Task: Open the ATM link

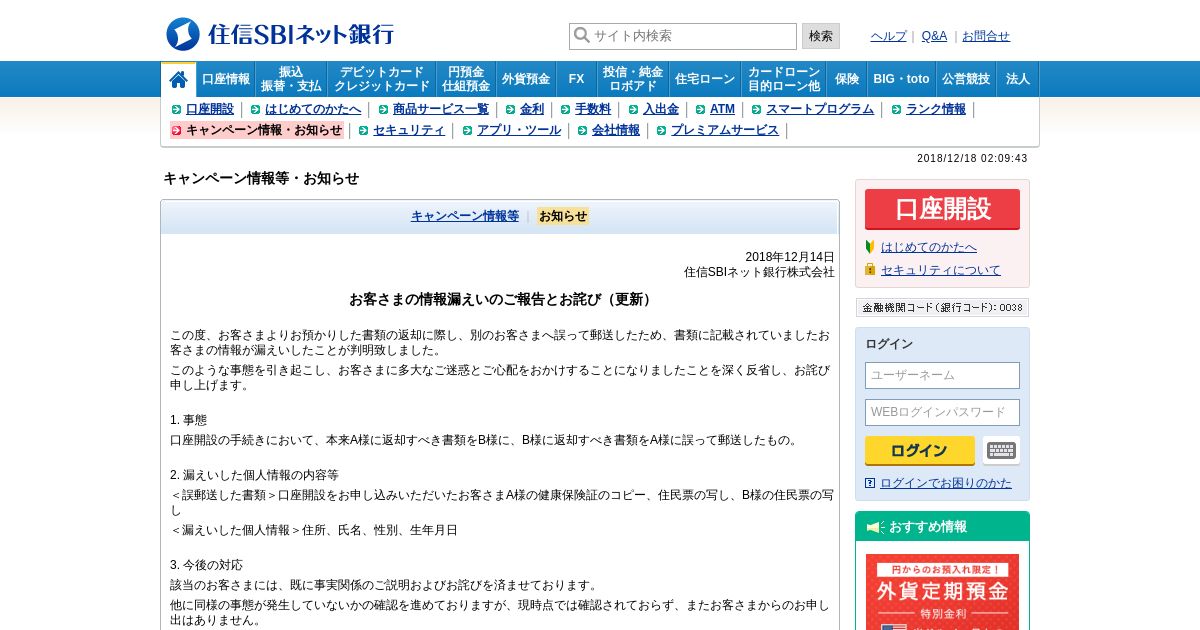Action: pos(722,109)
